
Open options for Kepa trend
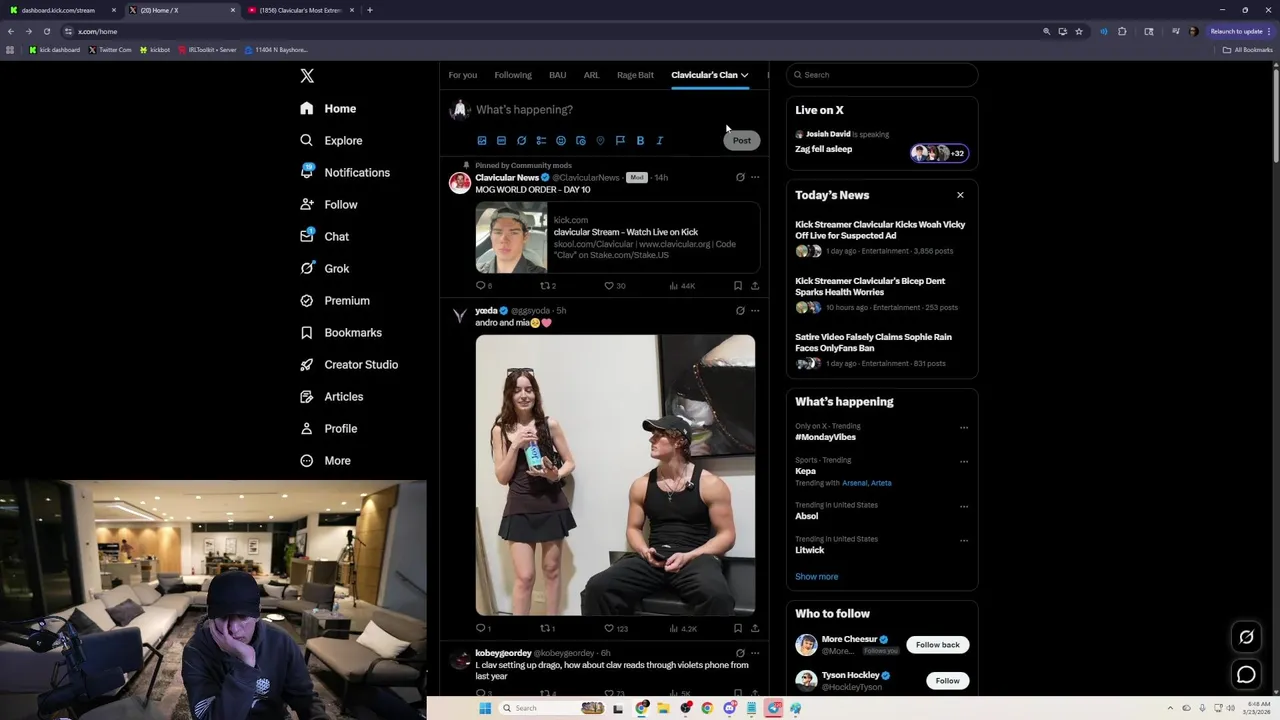tap(964, 462)
